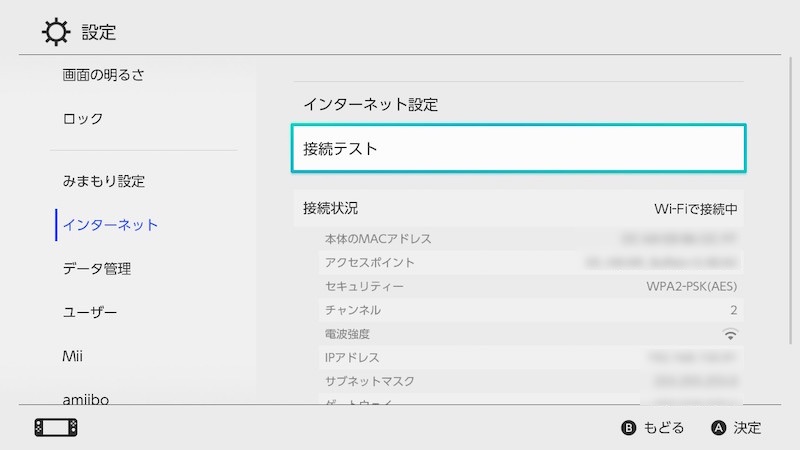
Task: Open データ管理 in sidebar
Action: click(x=97, y=269)
